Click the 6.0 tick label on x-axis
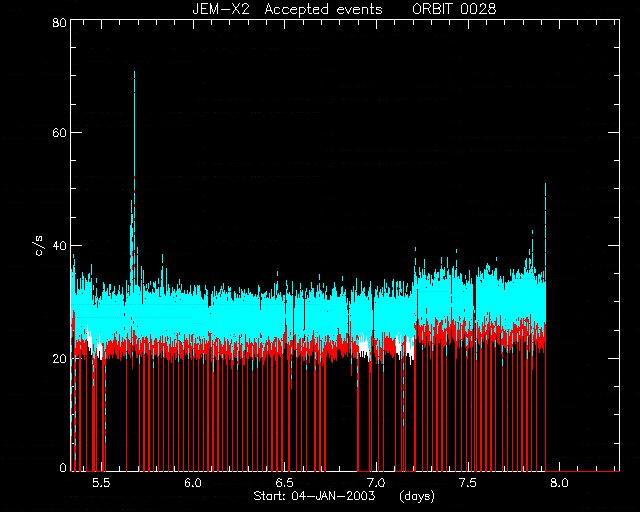 (x=193, y=483)
